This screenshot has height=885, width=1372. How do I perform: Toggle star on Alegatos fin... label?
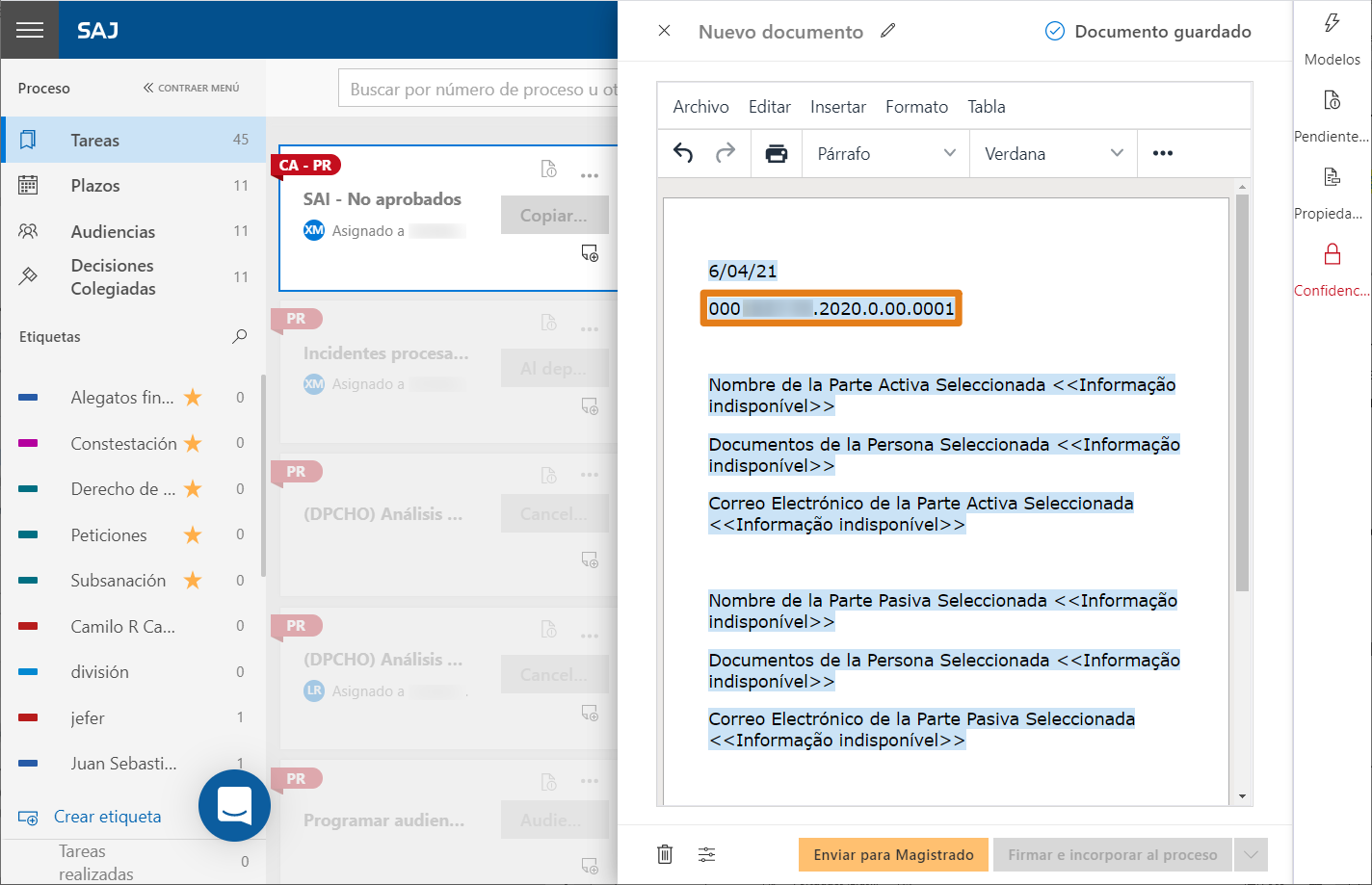coord(193,398)
